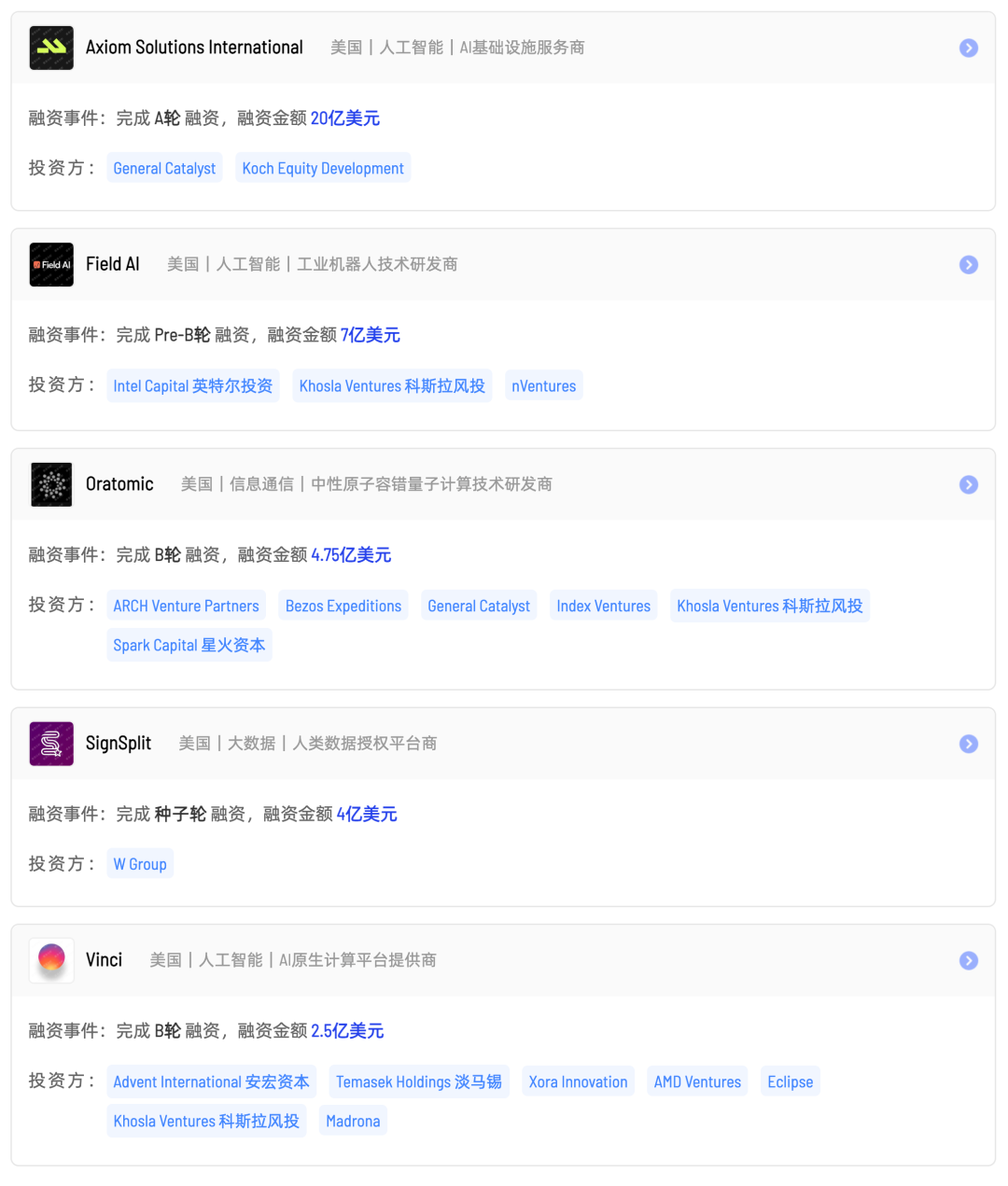Select General Catalyst investor tag under Axiom
This screenshot has height=1186, width=1008.
[x=164, y=168]
